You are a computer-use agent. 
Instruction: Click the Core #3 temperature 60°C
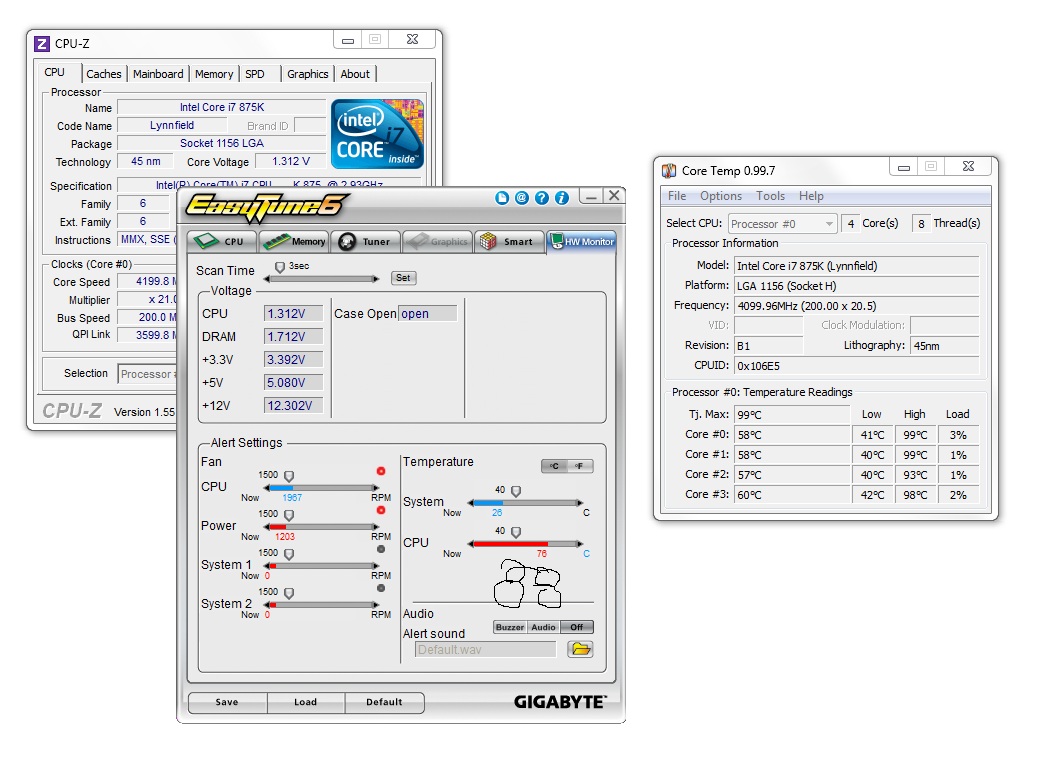(793, 495)
